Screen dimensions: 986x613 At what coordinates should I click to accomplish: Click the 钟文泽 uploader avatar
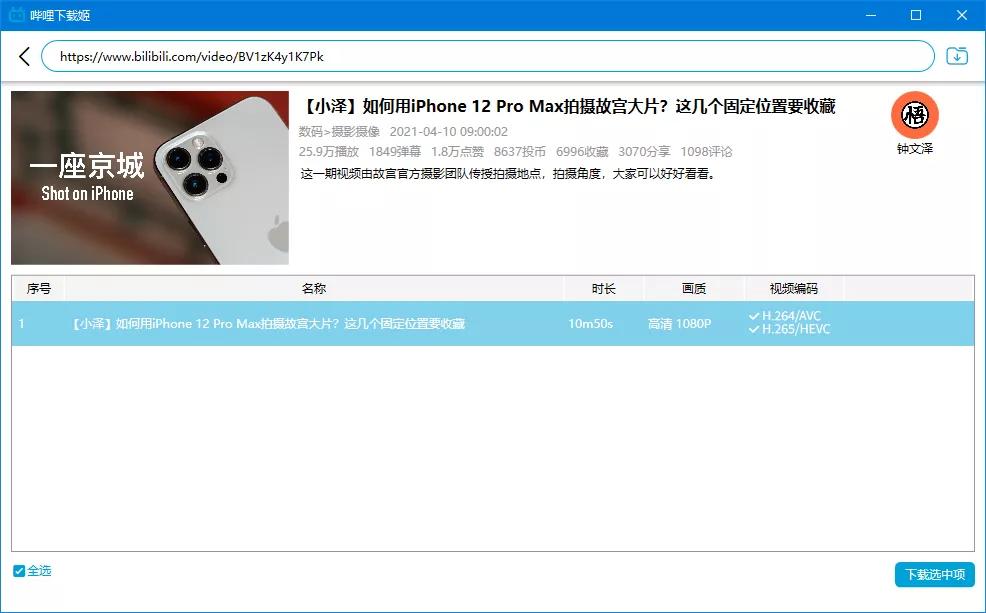(x=914, y=115)
